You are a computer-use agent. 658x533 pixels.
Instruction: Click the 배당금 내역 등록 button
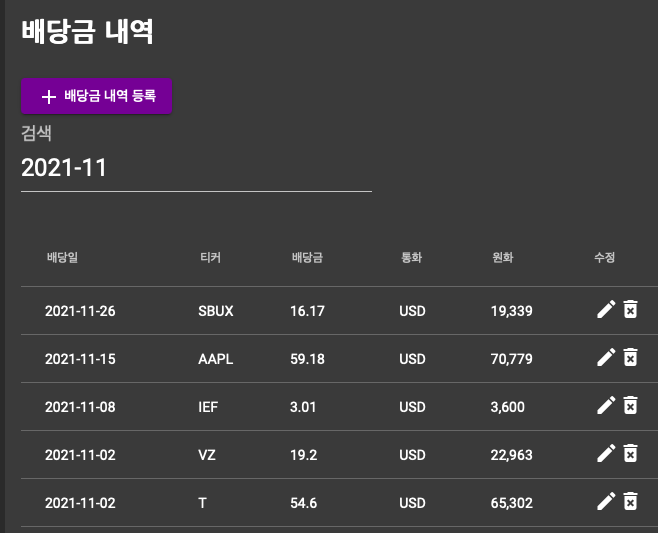(x=97, y=96)
